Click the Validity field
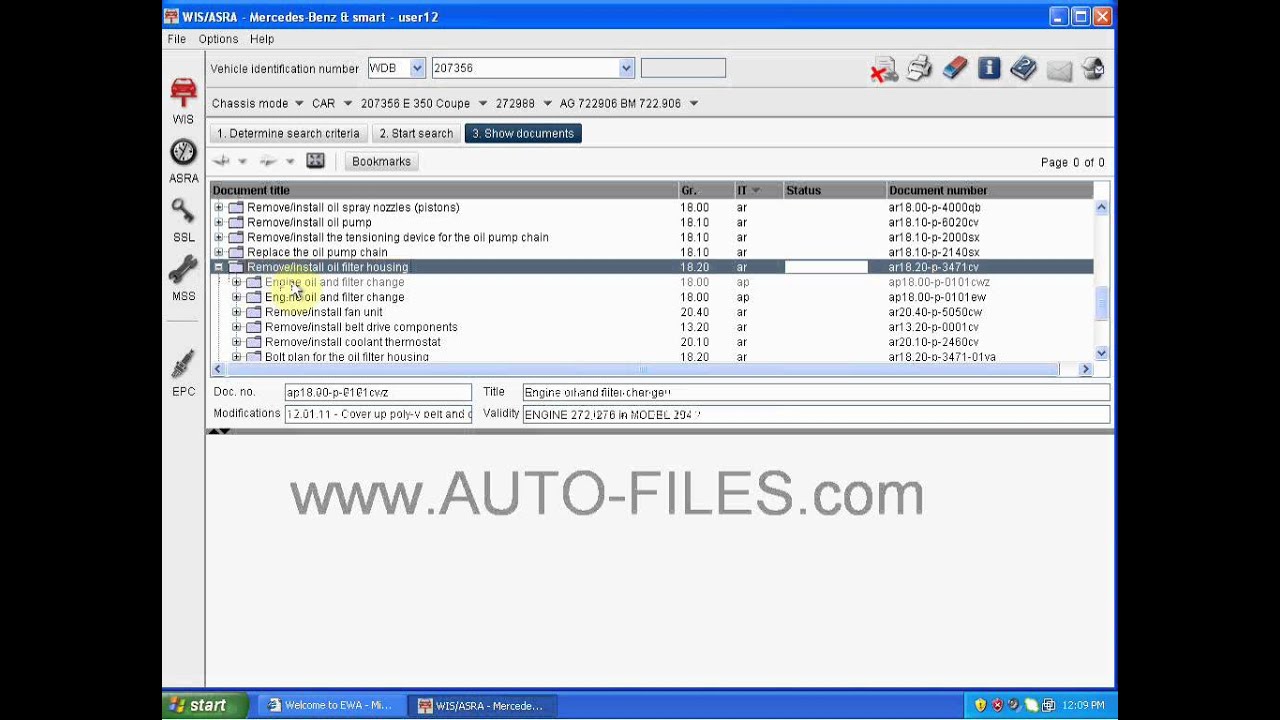 click(x=816, y=414)
